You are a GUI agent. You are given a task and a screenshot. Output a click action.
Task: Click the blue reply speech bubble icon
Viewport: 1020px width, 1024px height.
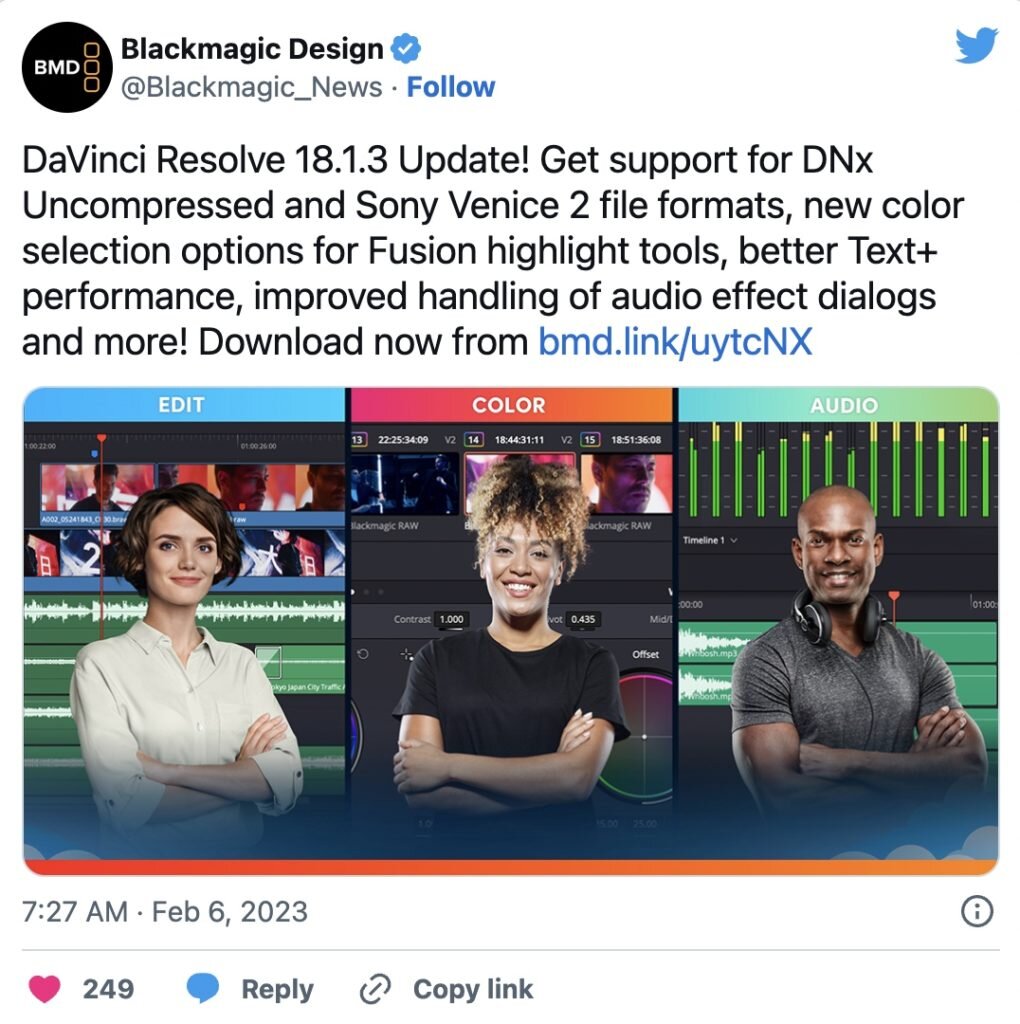(x=203, y=988)
